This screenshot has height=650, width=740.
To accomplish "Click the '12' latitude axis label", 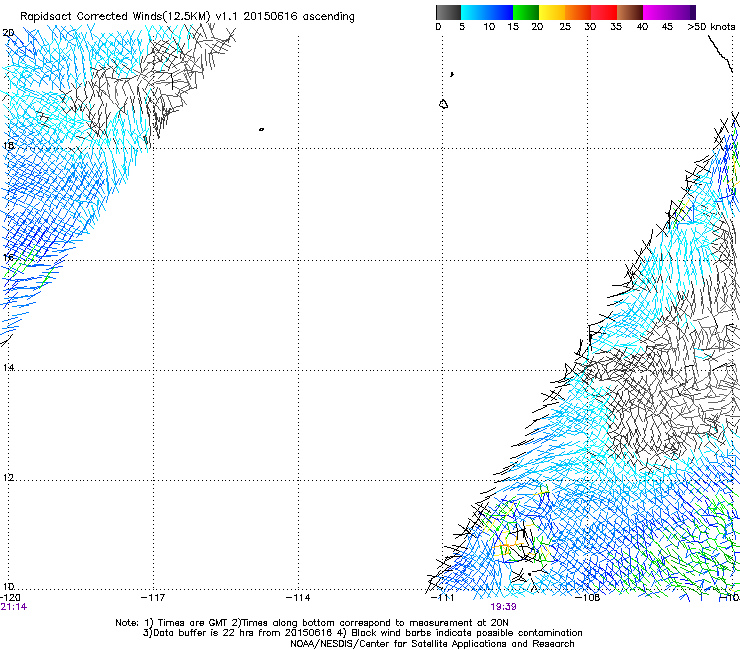I will pyautogui.click(x=8, y=478).
